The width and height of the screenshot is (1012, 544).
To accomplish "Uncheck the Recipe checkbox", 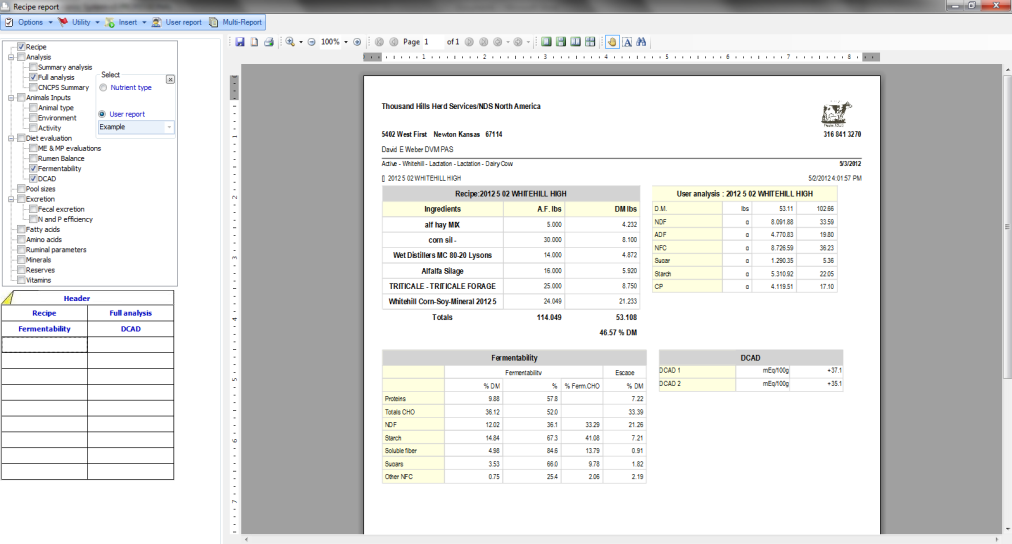I will click(x=21, y=46).
